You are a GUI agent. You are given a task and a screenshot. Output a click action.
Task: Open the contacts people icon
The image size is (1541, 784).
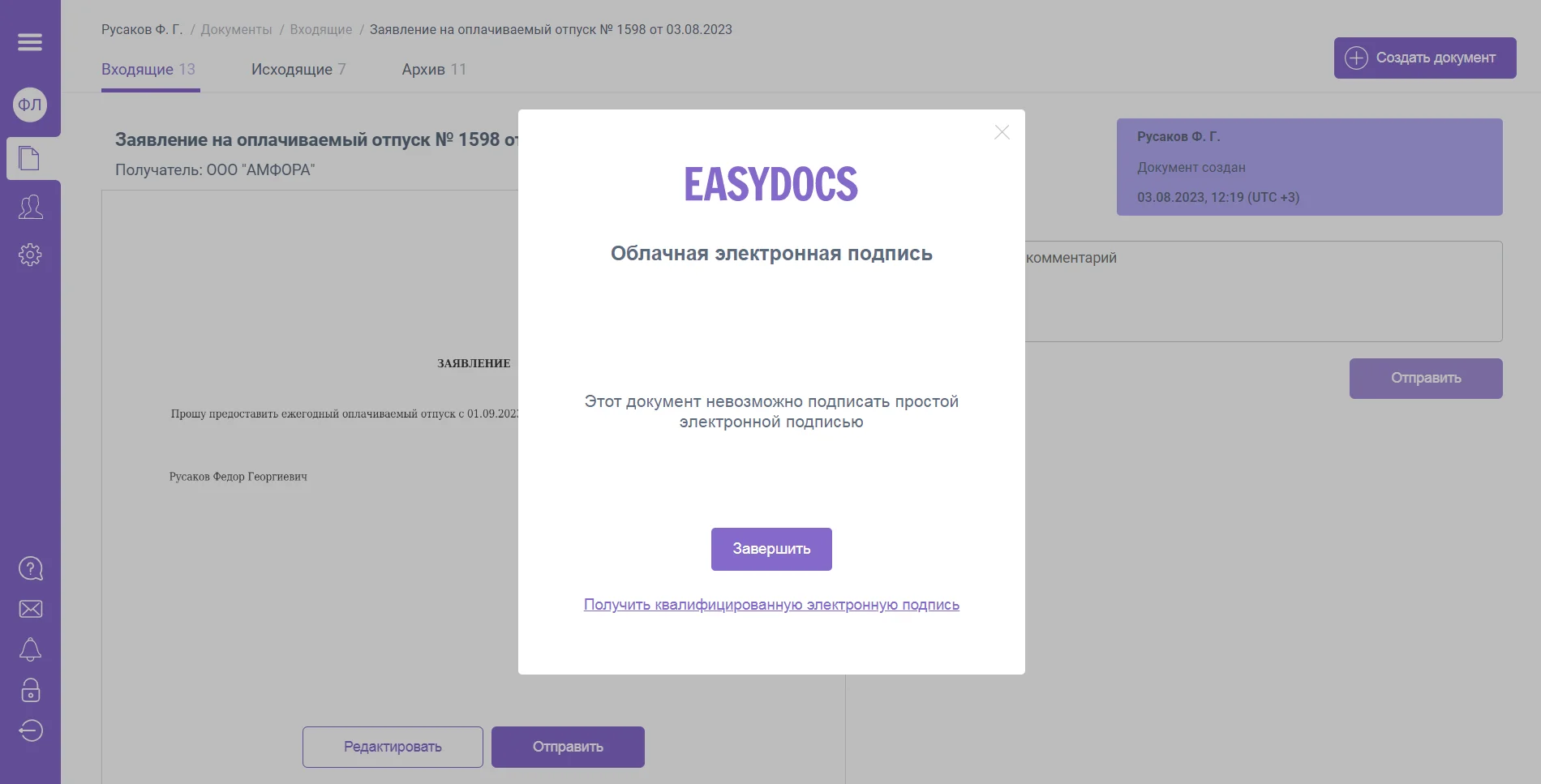coord(30,208)
